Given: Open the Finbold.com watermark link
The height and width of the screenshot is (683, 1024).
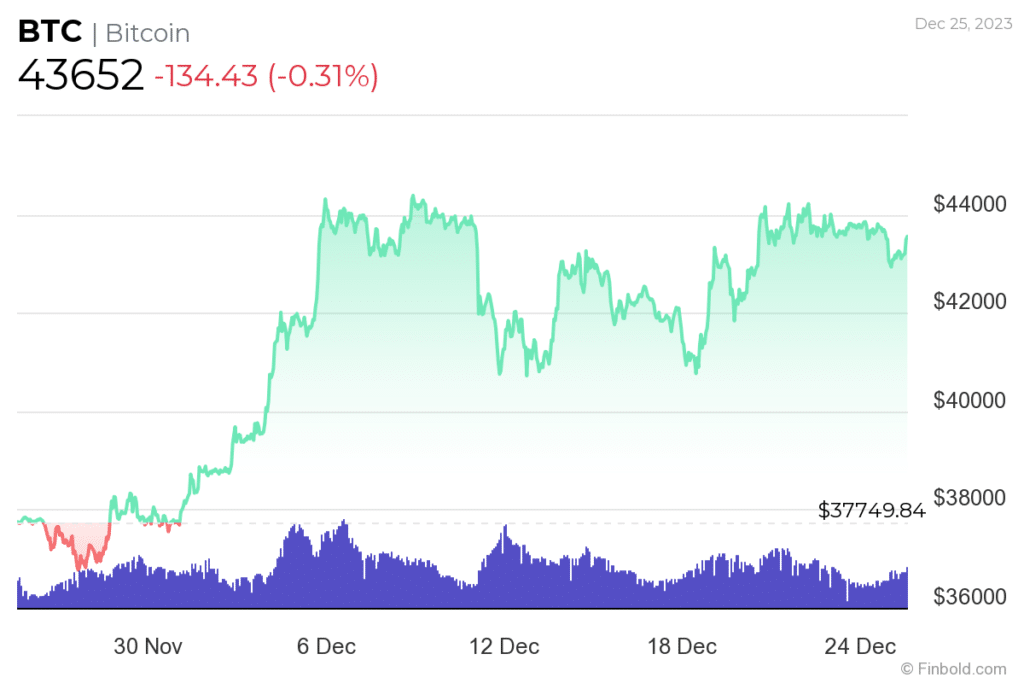Looking at the screenshot, I should 953,668.
